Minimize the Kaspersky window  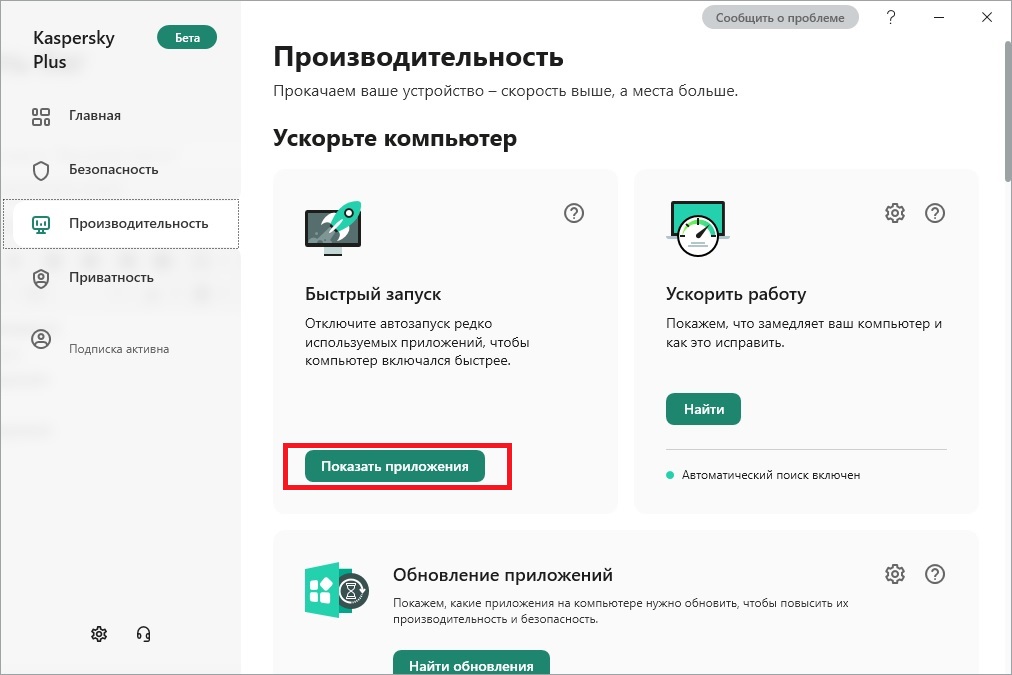click(x=939, y=17)
